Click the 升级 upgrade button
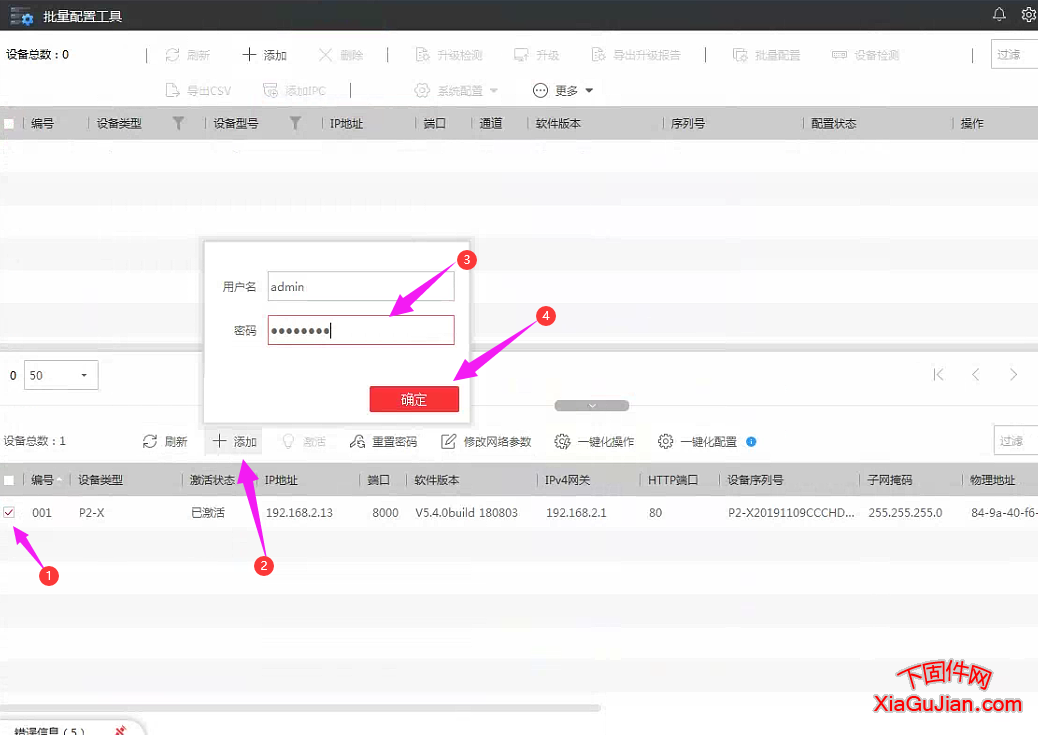This screenshot has height=735, width=1038. (x=536, y=55)
